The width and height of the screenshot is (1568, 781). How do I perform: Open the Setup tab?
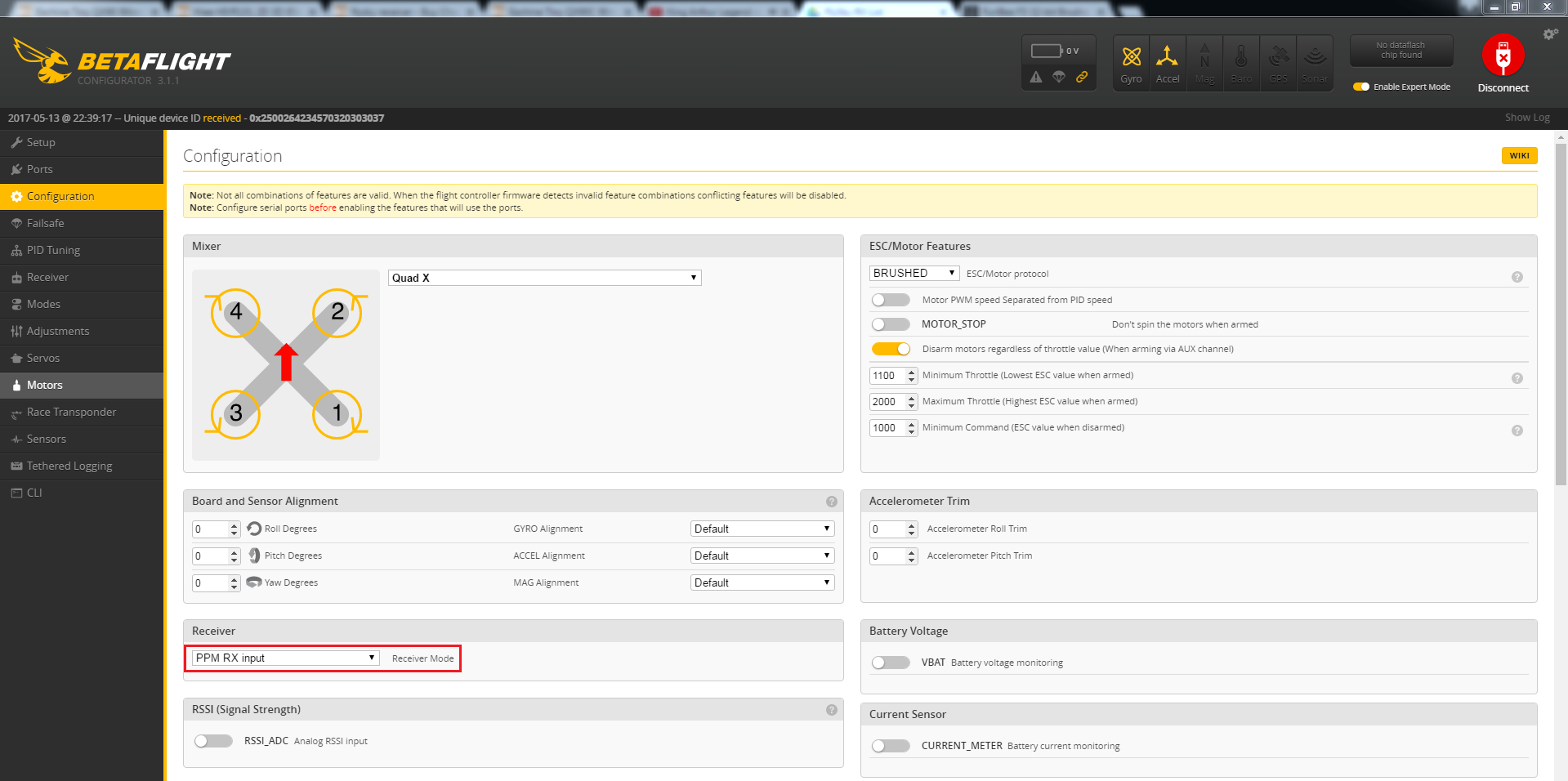tap(82, 142)
